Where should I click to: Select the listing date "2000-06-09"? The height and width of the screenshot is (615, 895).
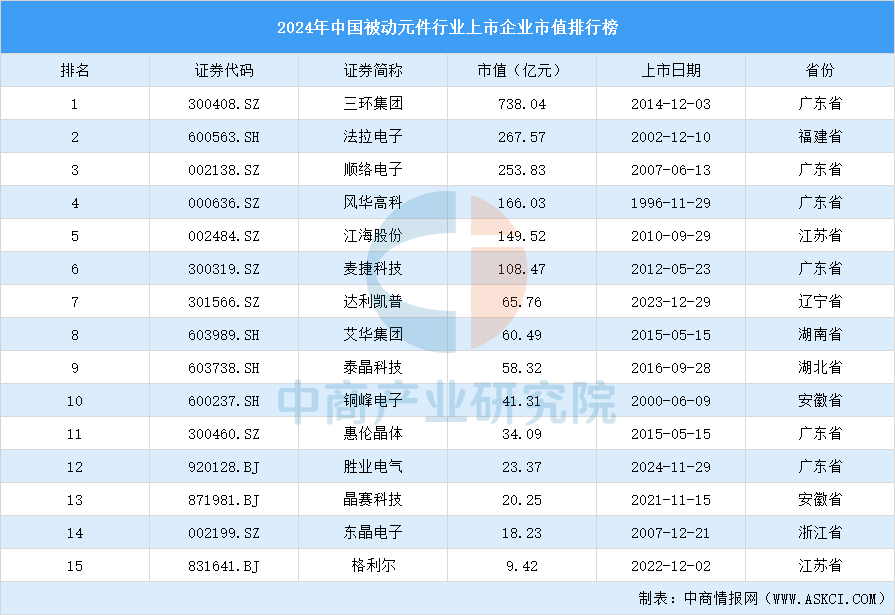(x=671, y=401)
